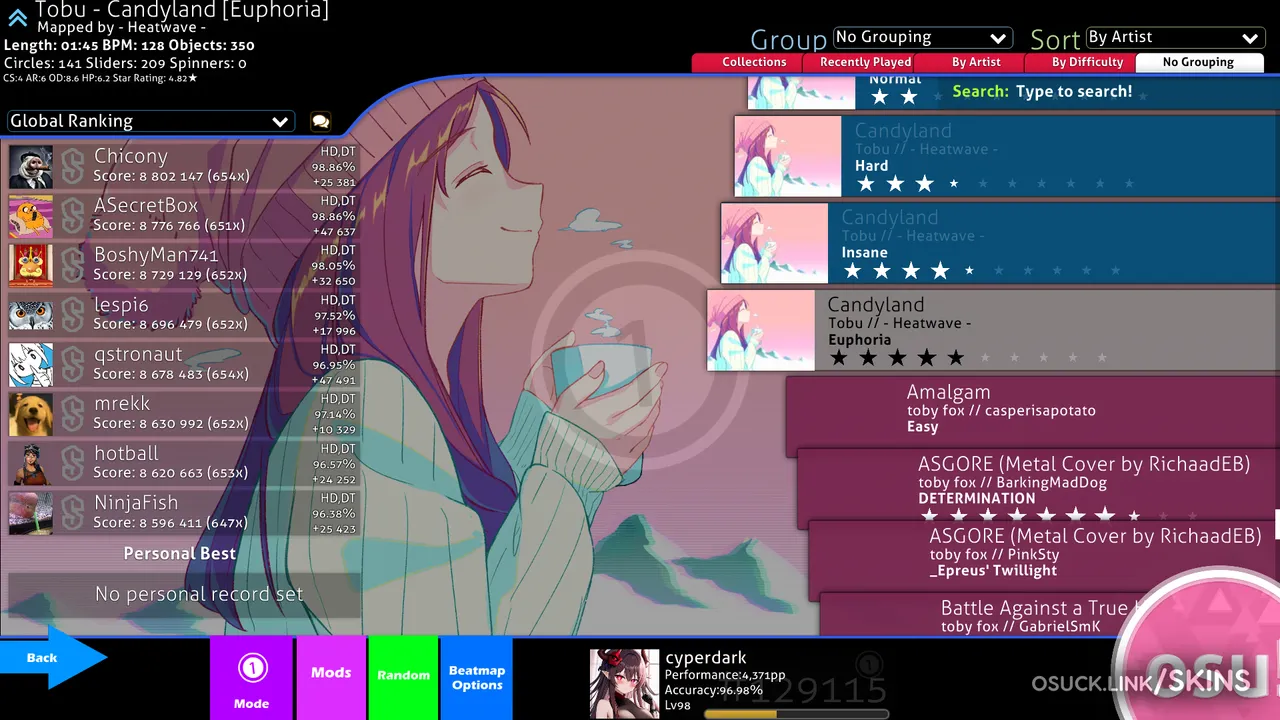Screen dimensions: 1280x720
Task: Open mrekk's score entry
Action: click(x=184, y=414)
